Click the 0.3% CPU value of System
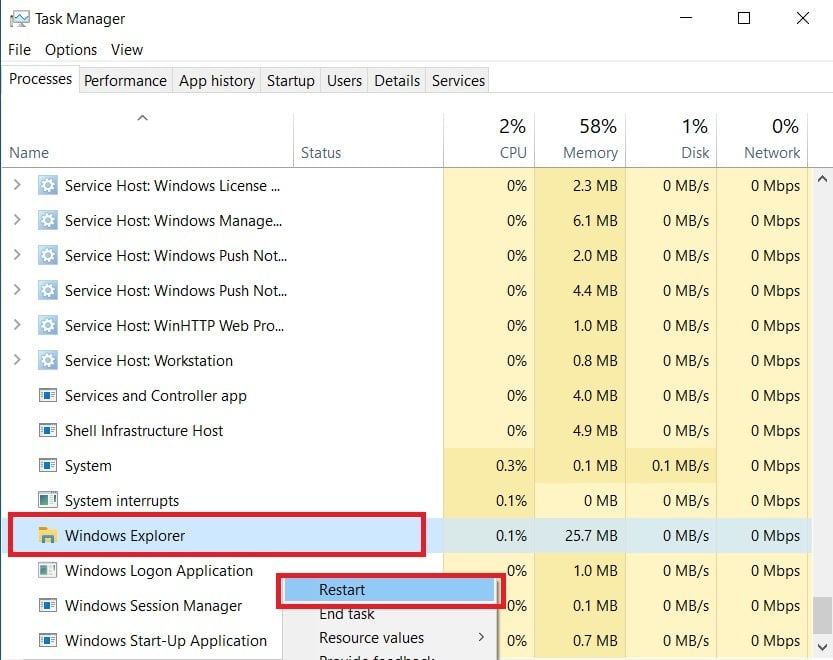This screenshot has height=660, width=833. pyautogui.click(x=511, y=466)
